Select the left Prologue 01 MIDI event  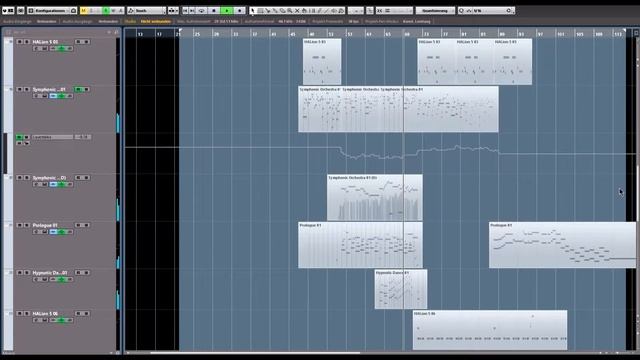[360, 245]
